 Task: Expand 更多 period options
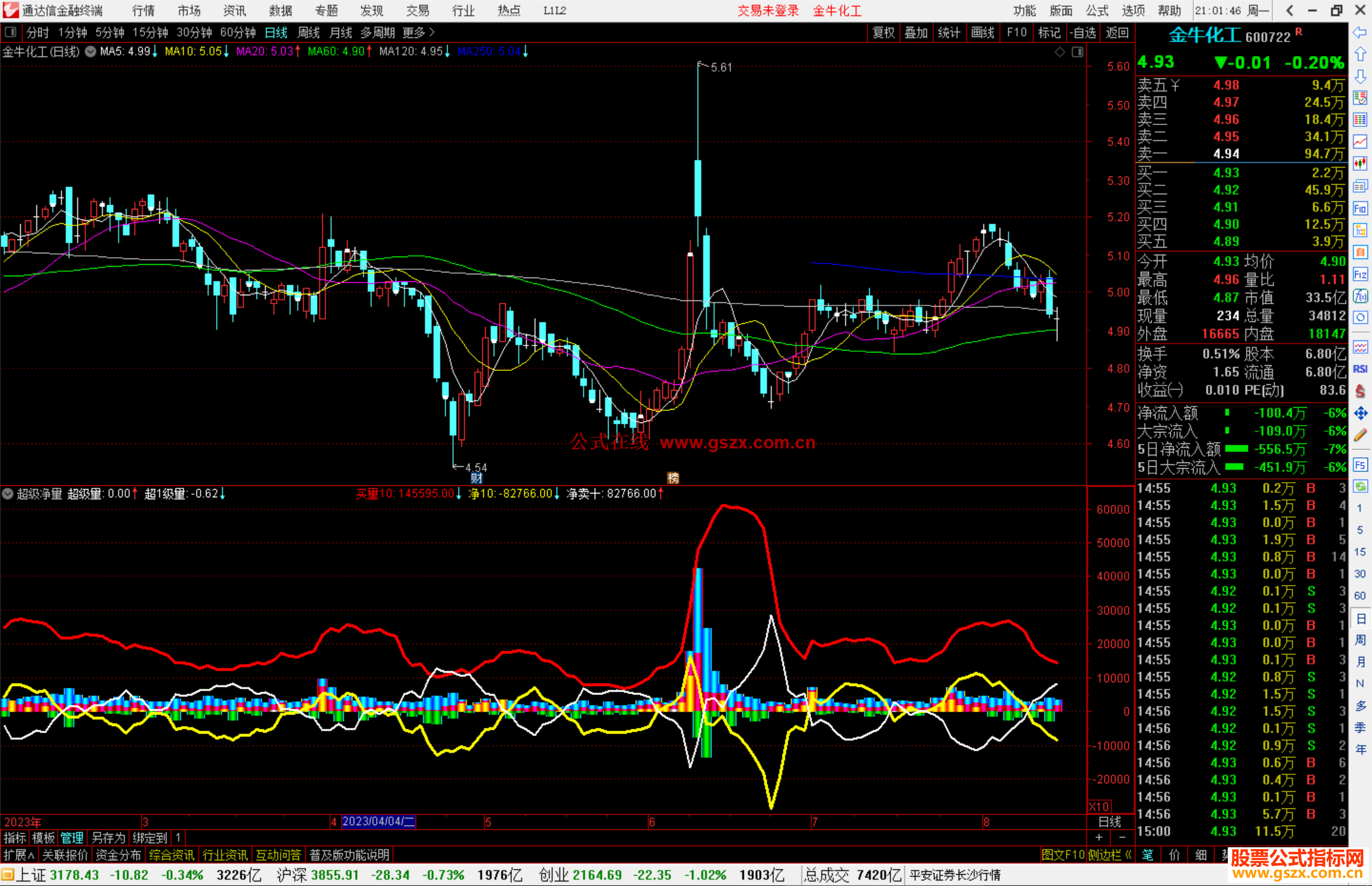pos(419,32)
